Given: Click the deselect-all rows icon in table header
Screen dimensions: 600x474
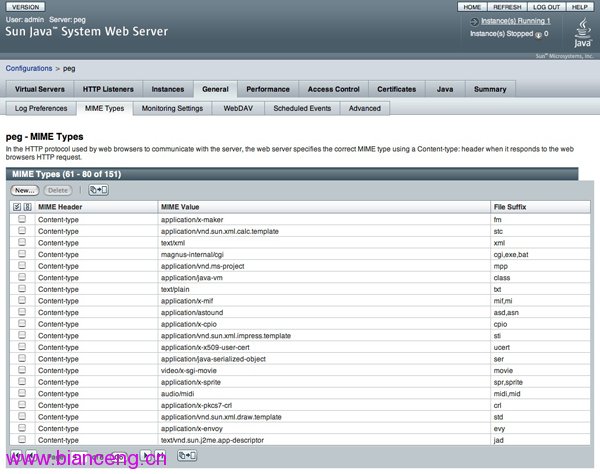Looking at the screenshot, I should 28,207.
